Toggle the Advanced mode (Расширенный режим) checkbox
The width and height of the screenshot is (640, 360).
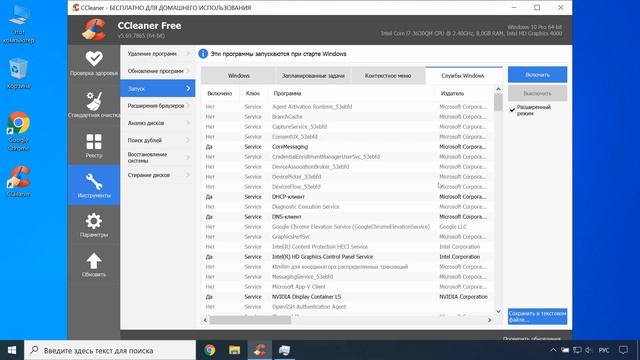[x=513, y=110]
